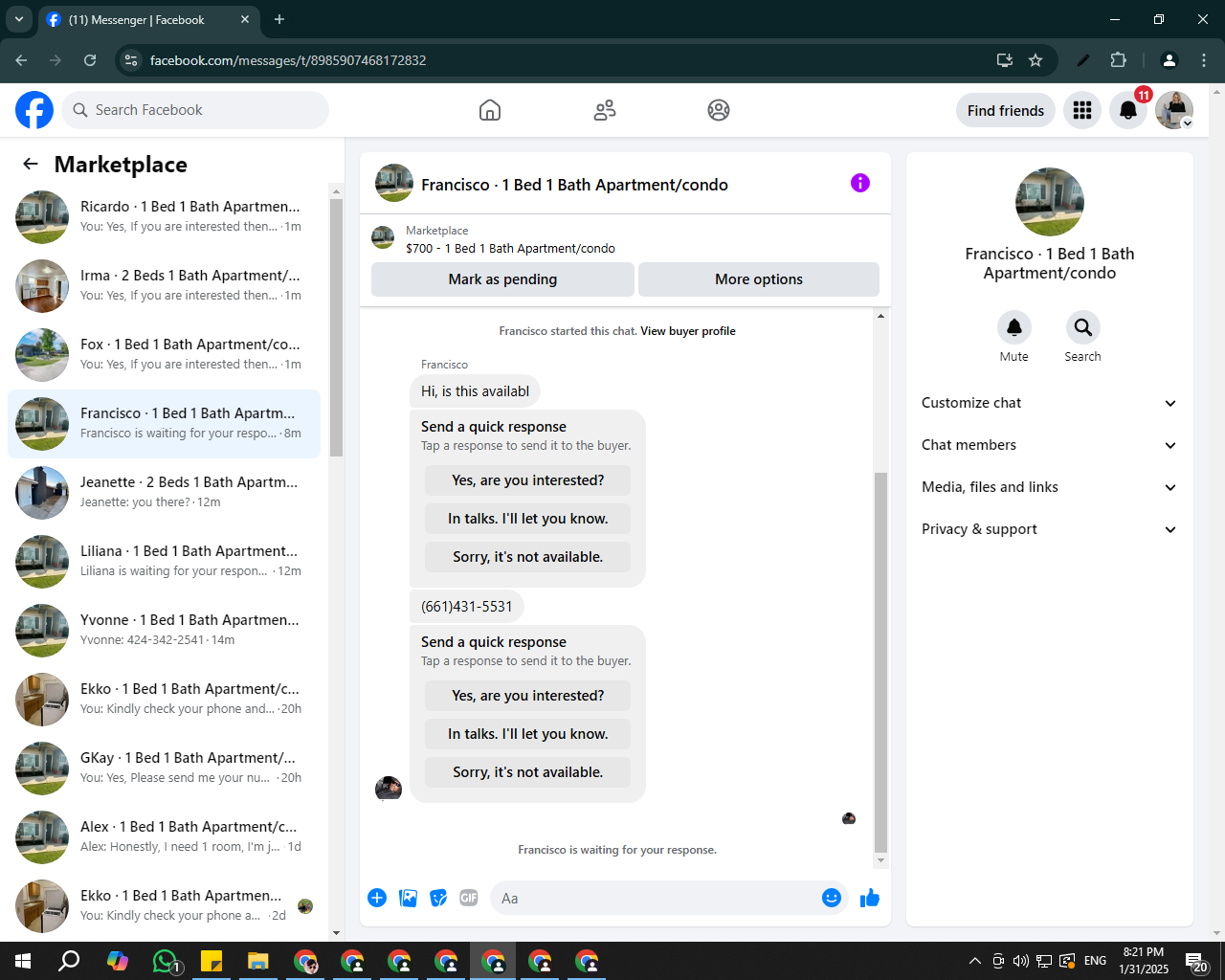The image size is (1225, 980).
Task: Open the account profile picture menu
Action: [1174, 110]
